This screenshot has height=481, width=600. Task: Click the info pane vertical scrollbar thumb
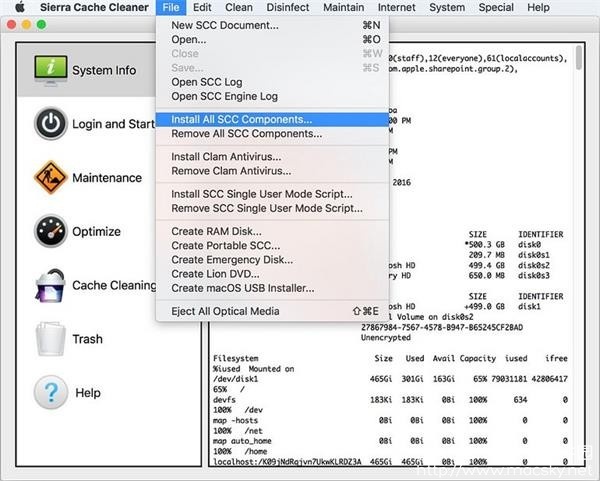pos(579,58)
